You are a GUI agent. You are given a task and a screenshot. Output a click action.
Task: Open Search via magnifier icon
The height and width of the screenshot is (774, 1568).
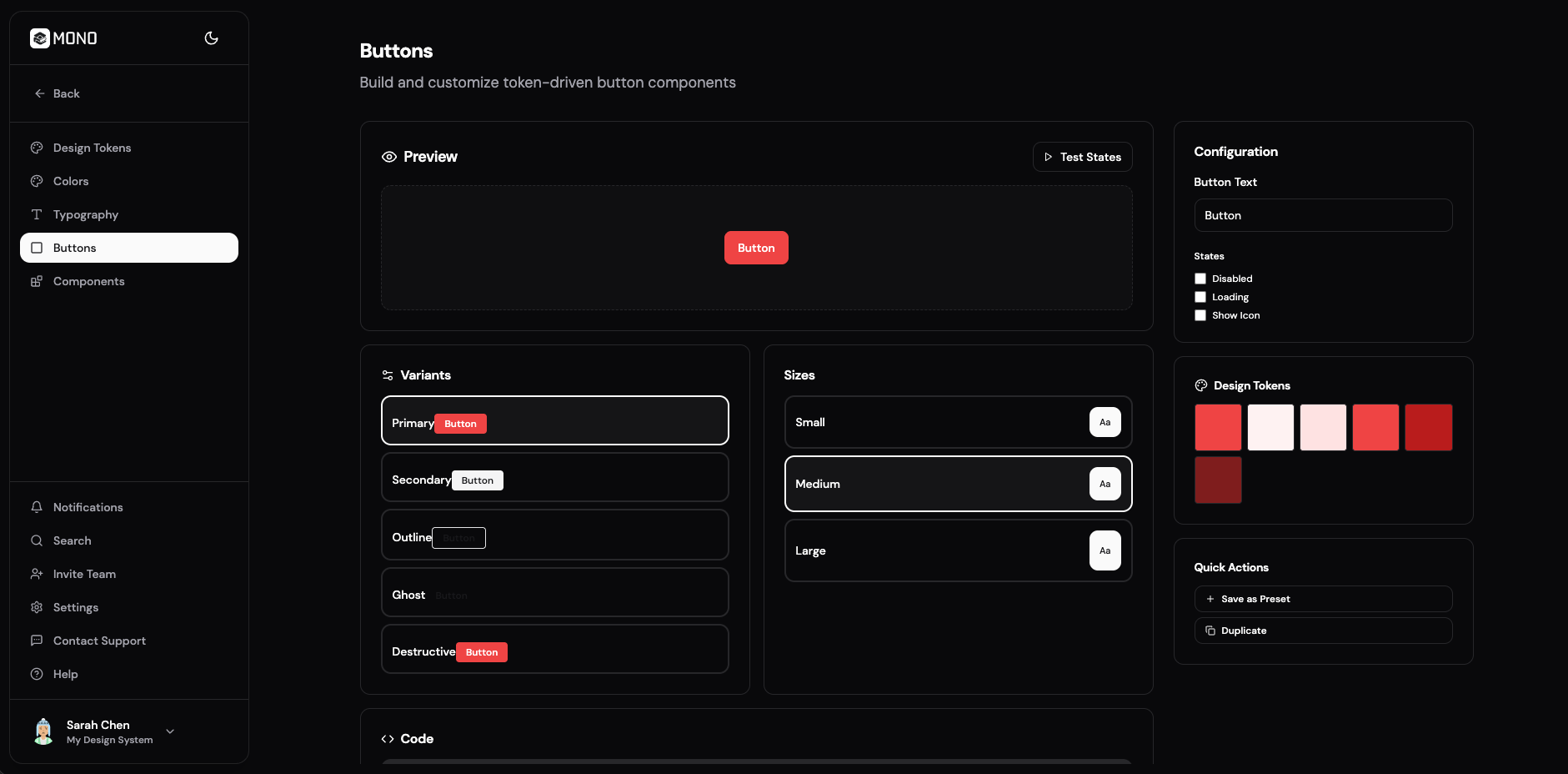pos(37,540)
